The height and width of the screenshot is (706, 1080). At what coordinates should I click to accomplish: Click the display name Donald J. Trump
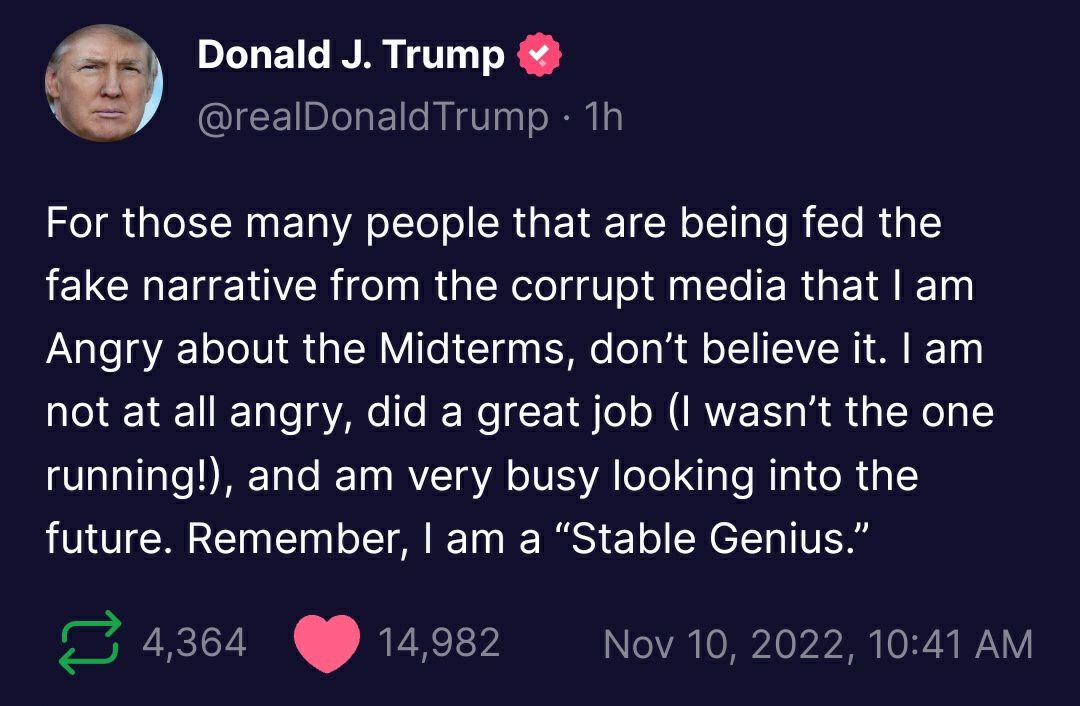tap(350, 56)
